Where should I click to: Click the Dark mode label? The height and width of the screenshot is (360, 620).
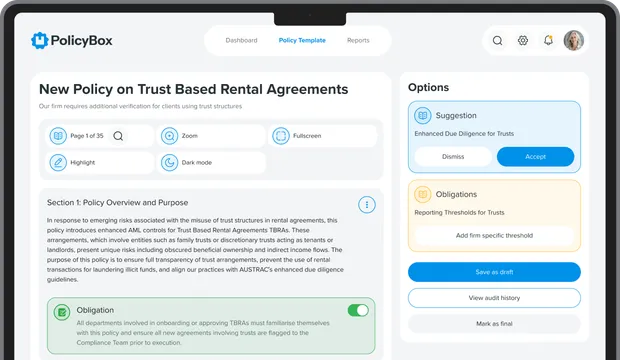197,163
